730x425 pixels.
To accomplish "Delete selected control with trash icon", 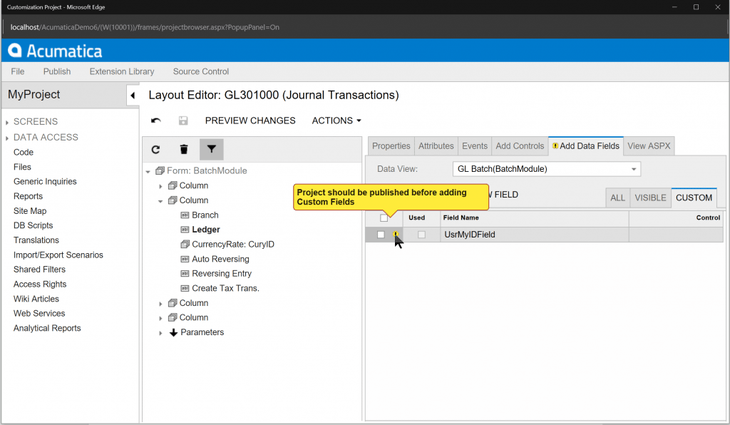I will click(184, 149).
